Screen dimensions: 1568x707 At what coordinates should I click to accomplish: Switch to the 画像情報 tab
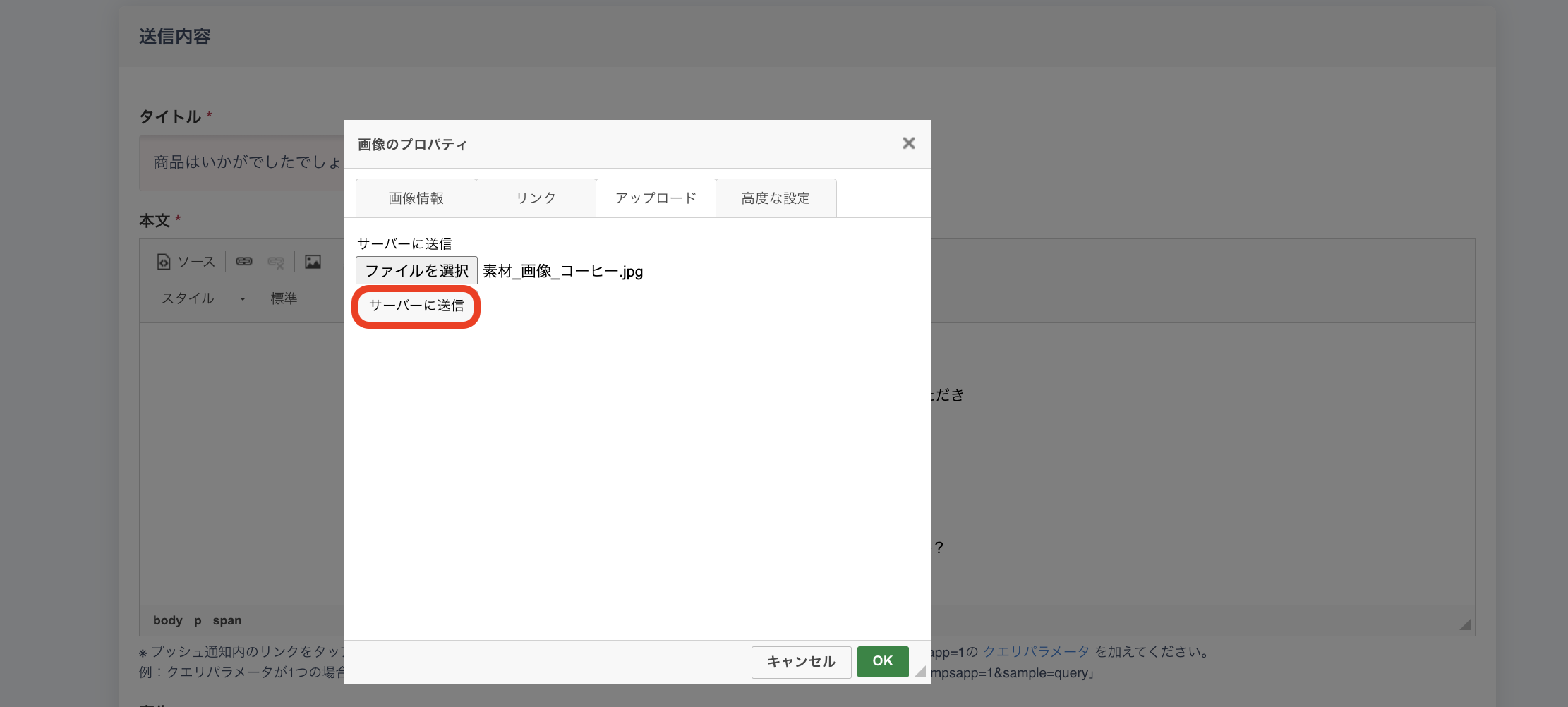416,198
